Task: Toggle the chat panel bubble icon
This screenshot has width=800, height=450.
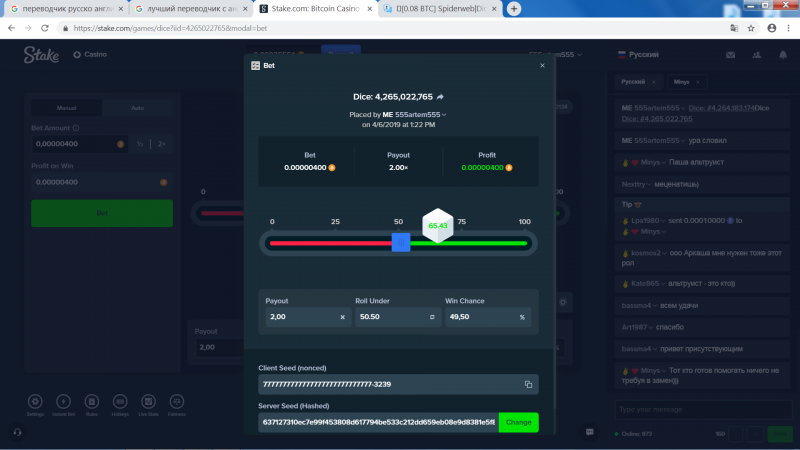Action: pos(590,432)
